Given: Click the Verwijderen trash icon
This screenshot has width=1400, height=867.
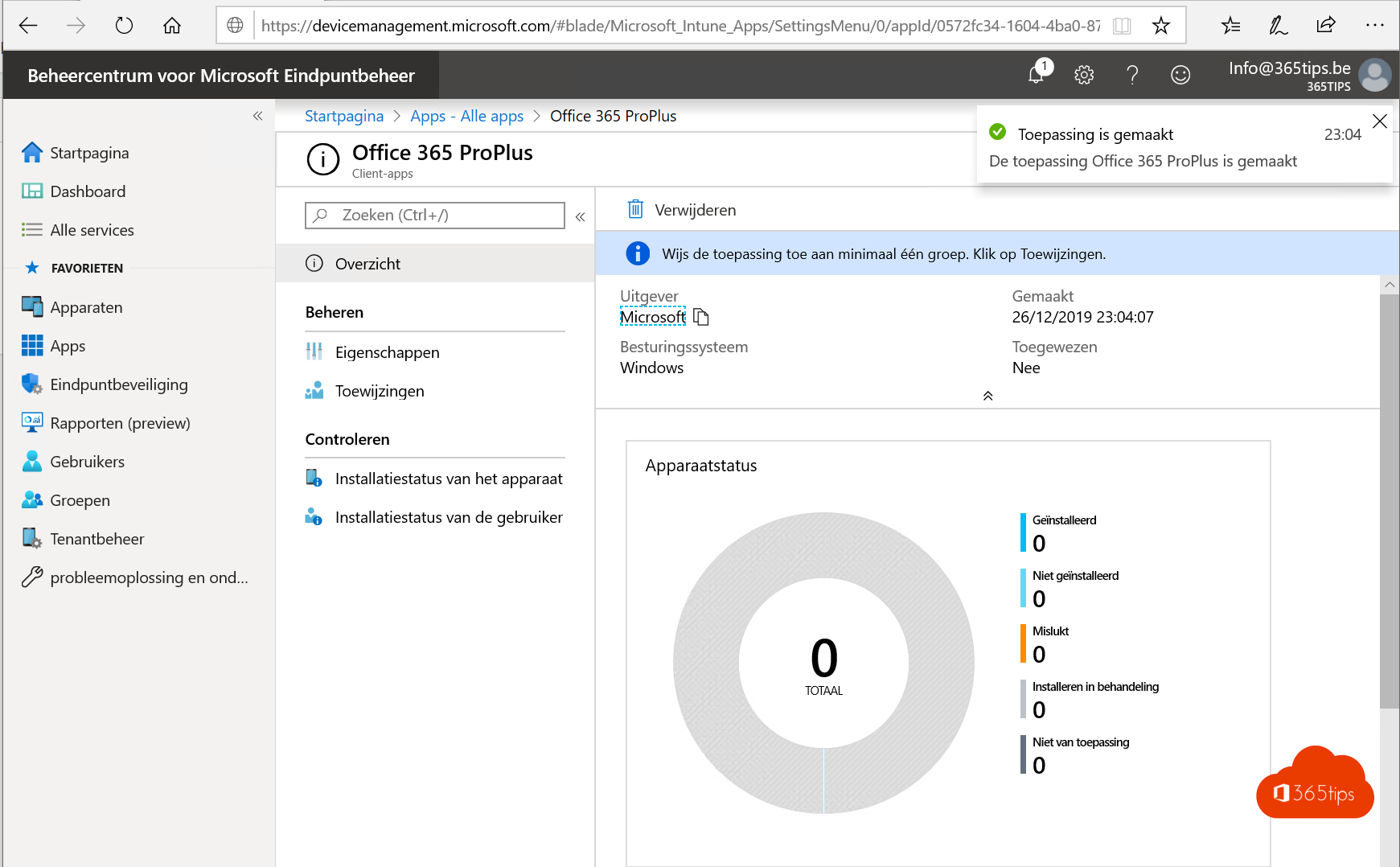Looking at the screenshot, I should pyautogui.click(x=635, y=209).
